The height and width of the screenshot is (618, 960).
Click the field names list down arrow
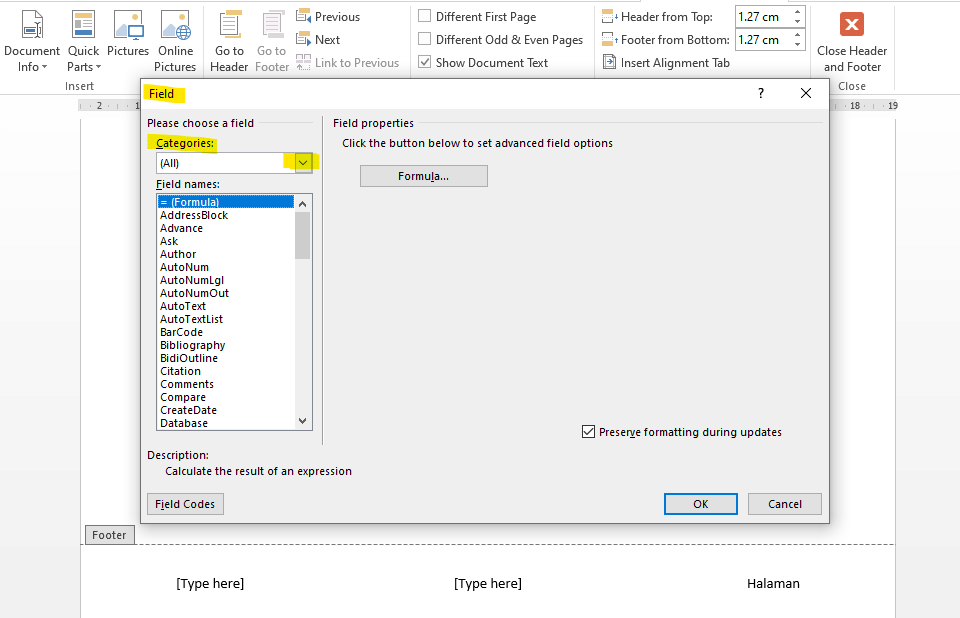click(x=302, y=421)
